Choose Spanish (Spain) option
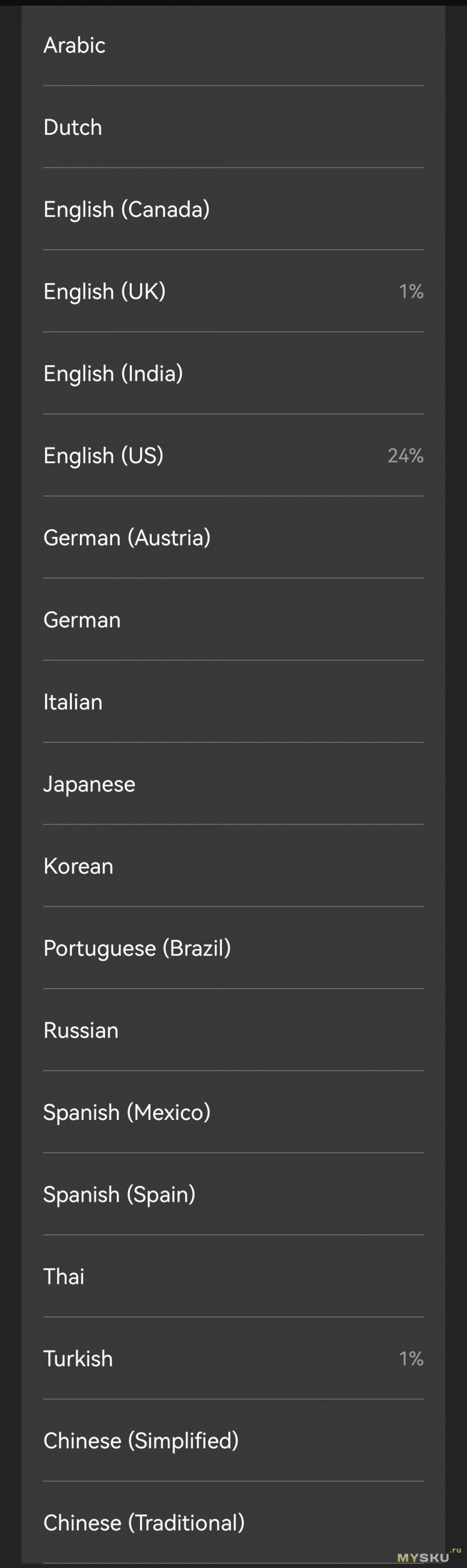Screen dimensions: 467x1568 (233, 1194)
